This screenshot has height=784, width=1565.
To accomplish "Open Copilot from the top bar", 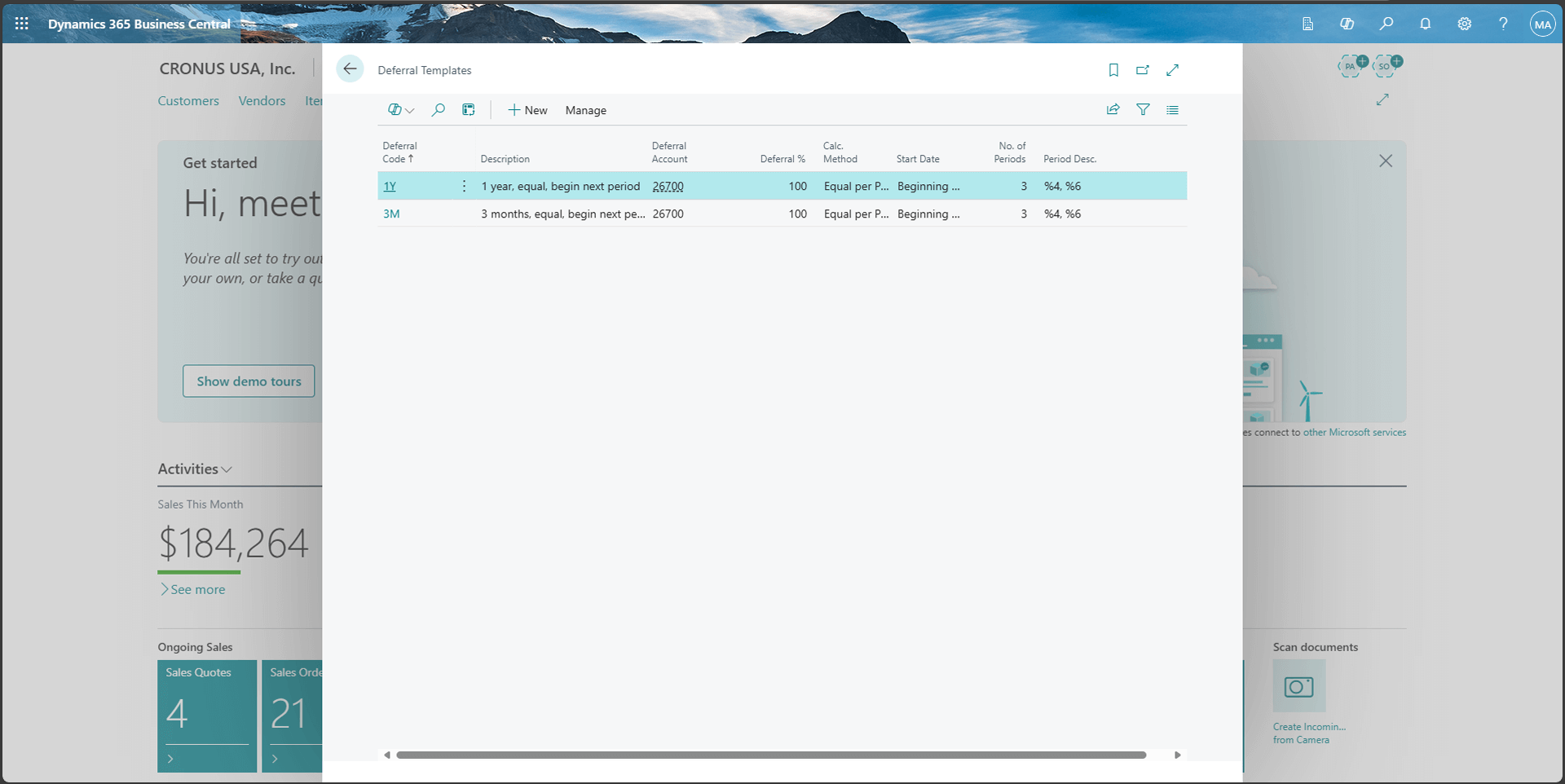I will (1347, 24).
